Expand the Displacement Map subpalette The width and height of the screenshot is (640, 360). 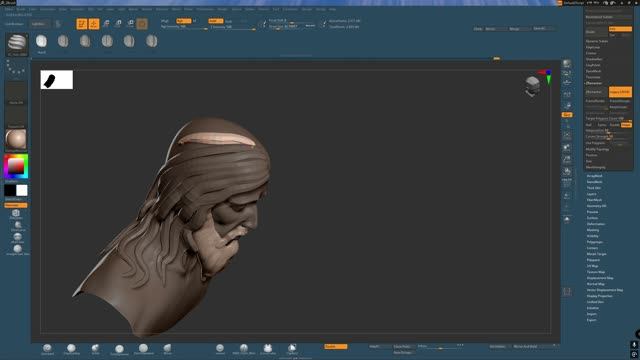pyautogui.click(x=600, y=278)
